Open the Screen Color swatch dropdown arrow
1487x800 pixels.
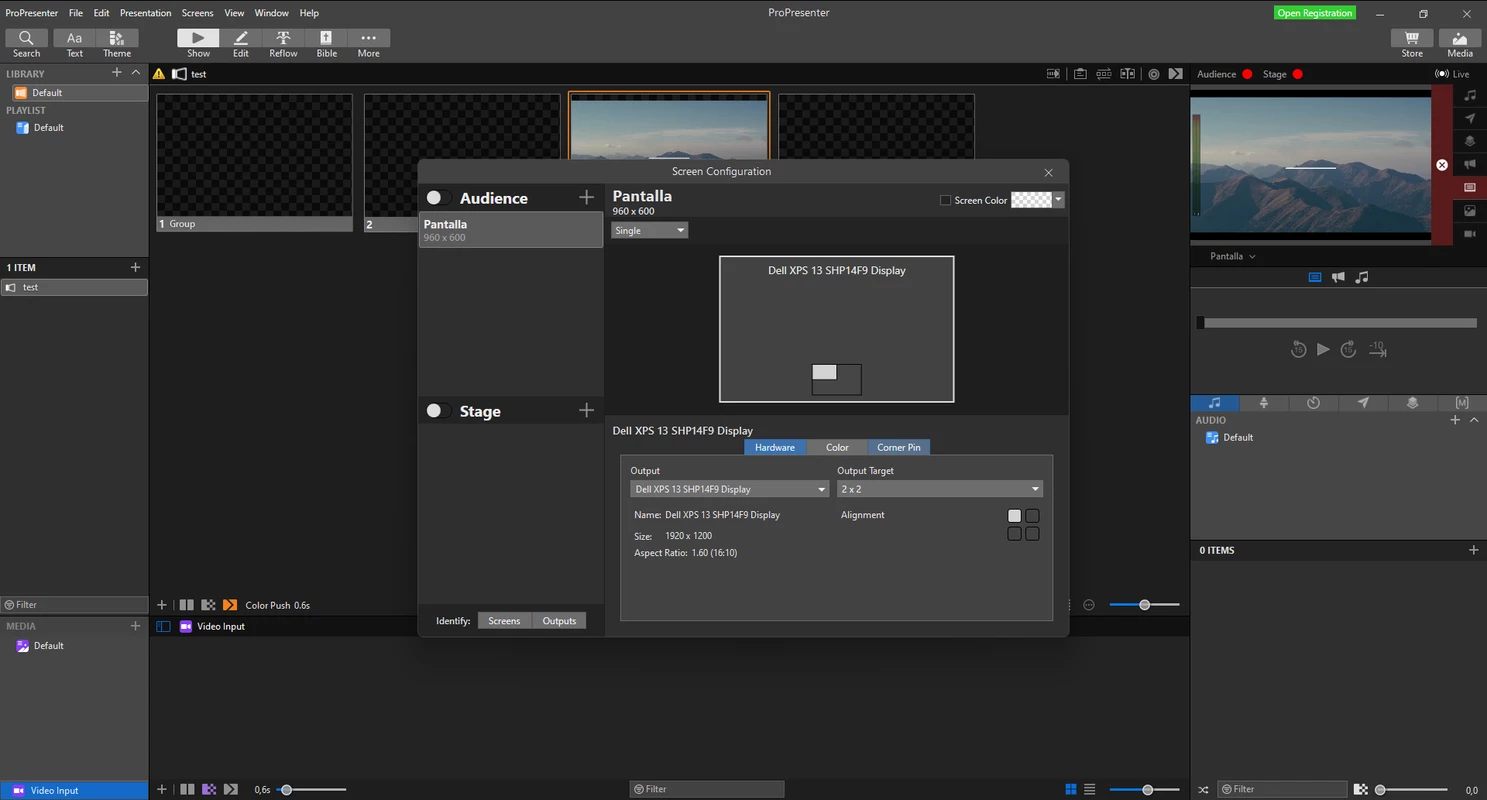point(1059,200)
